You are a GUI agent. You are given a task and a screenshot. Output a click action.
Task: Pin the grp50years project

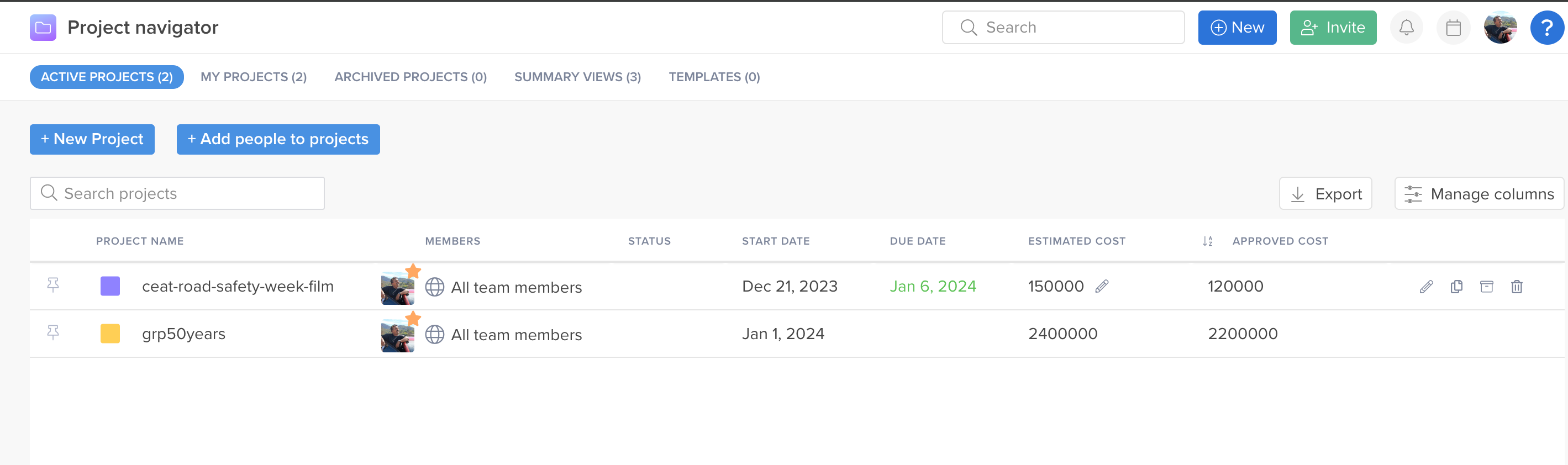tap(53, 332)
